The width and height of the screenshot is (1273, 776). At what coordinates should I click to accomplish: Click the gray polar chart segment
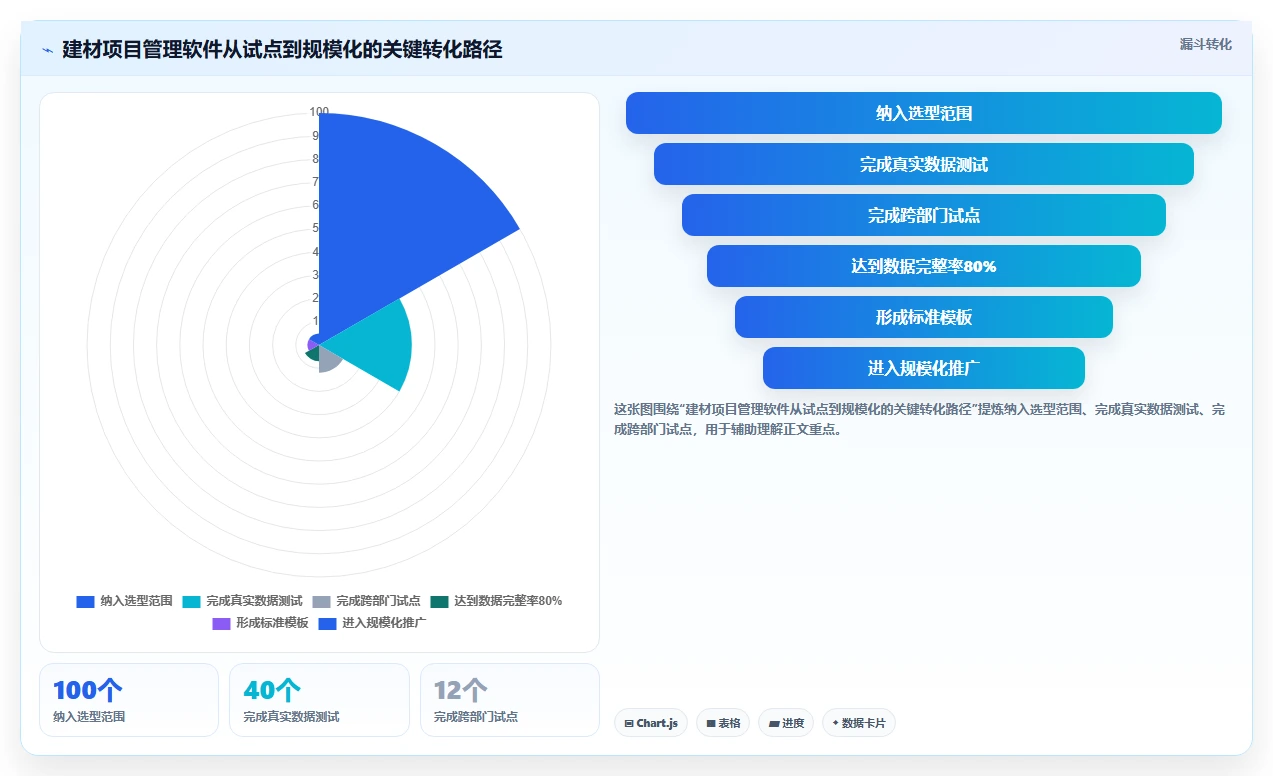pyautogui.click(x=328, y=359)
